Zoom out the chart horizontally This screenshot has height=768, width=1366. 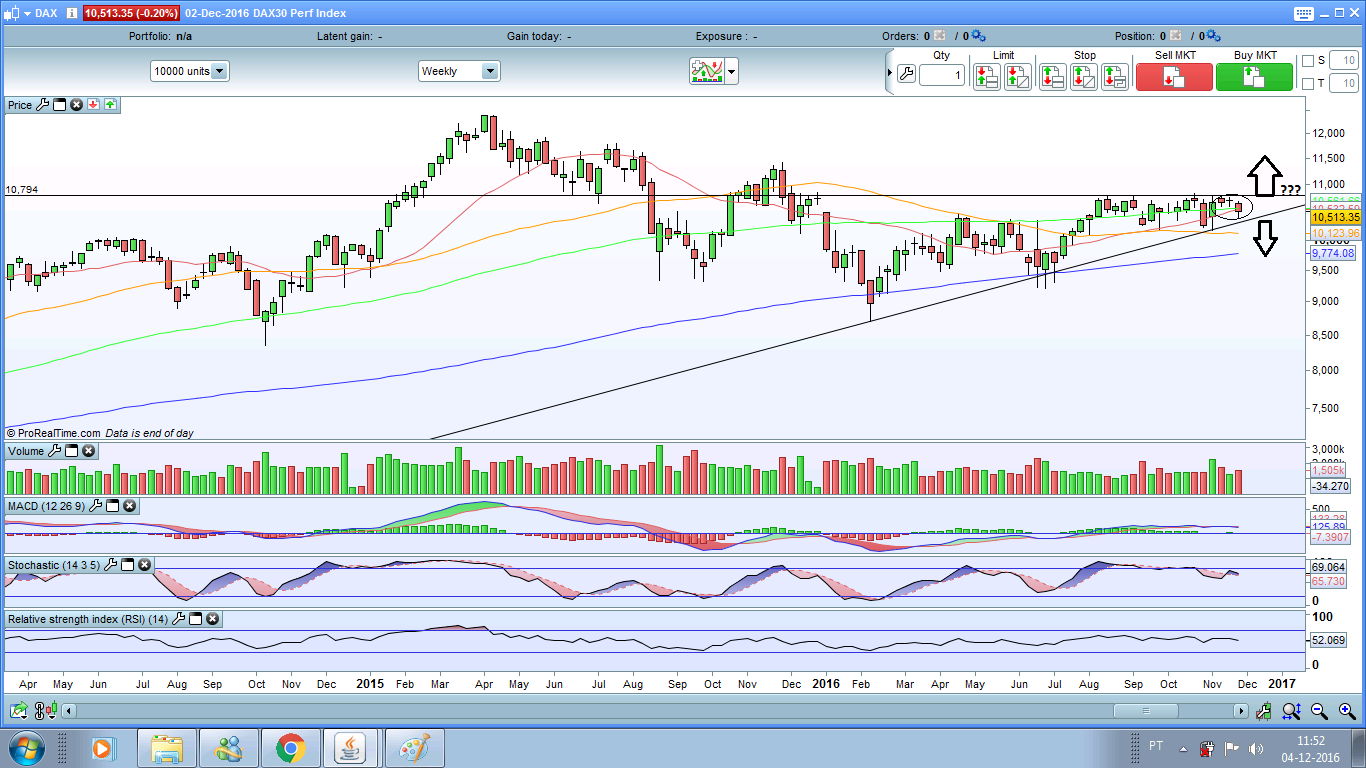(1320, 711)
